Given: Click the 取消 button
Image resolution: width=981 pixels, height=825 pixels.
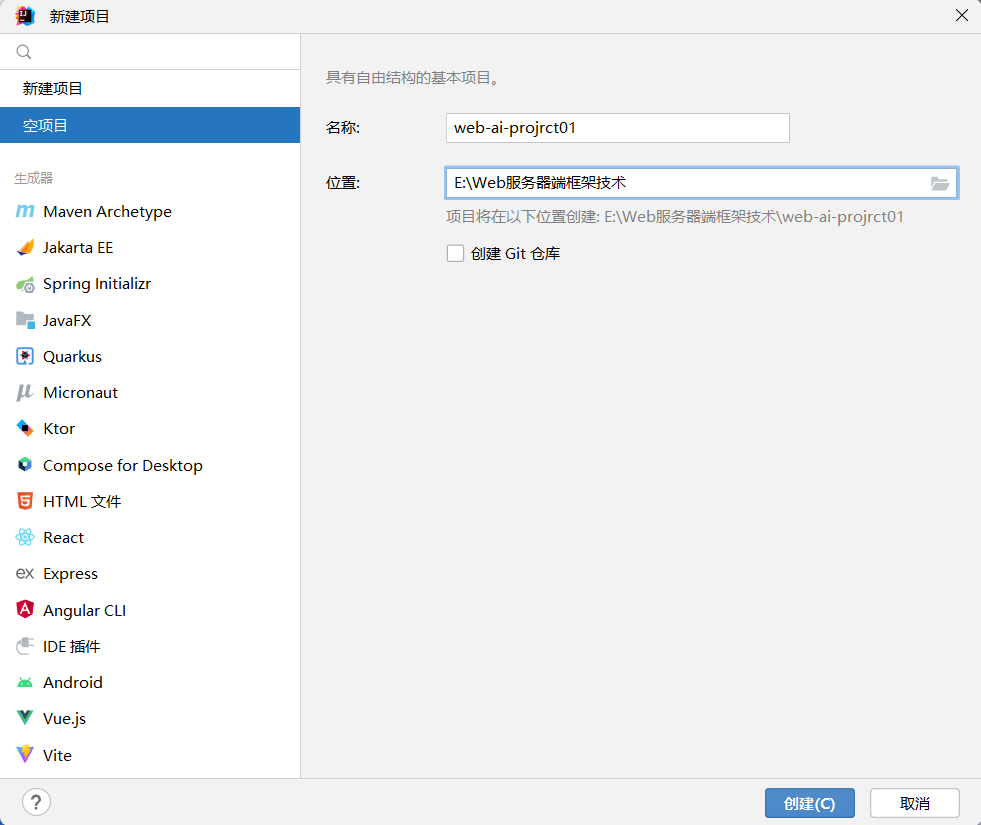Looking at the screenshot, I should pyautogui.click(x=915, y=803).
